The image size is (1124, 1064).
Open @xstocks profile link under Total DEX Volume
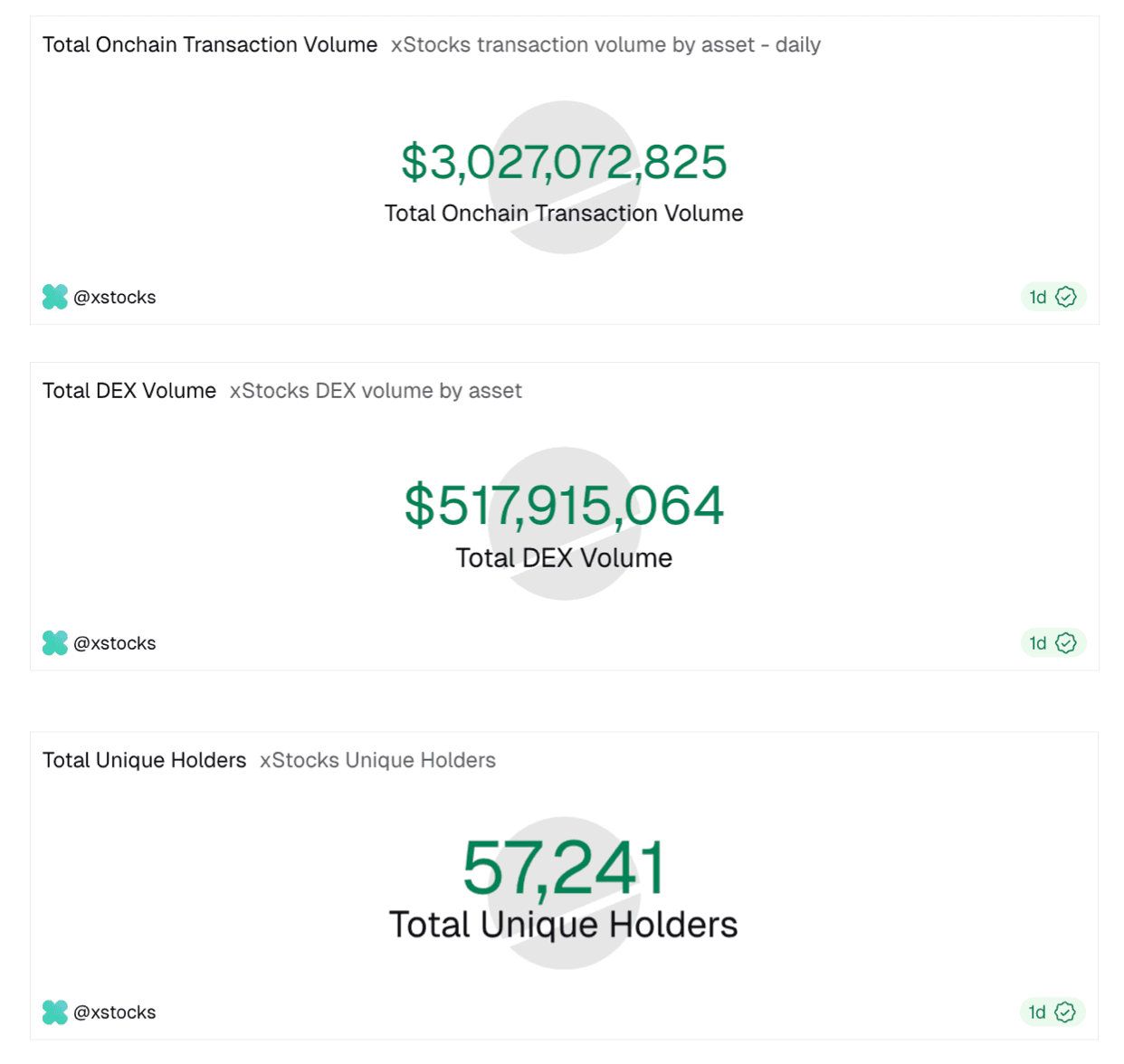[x=115, y=643]
